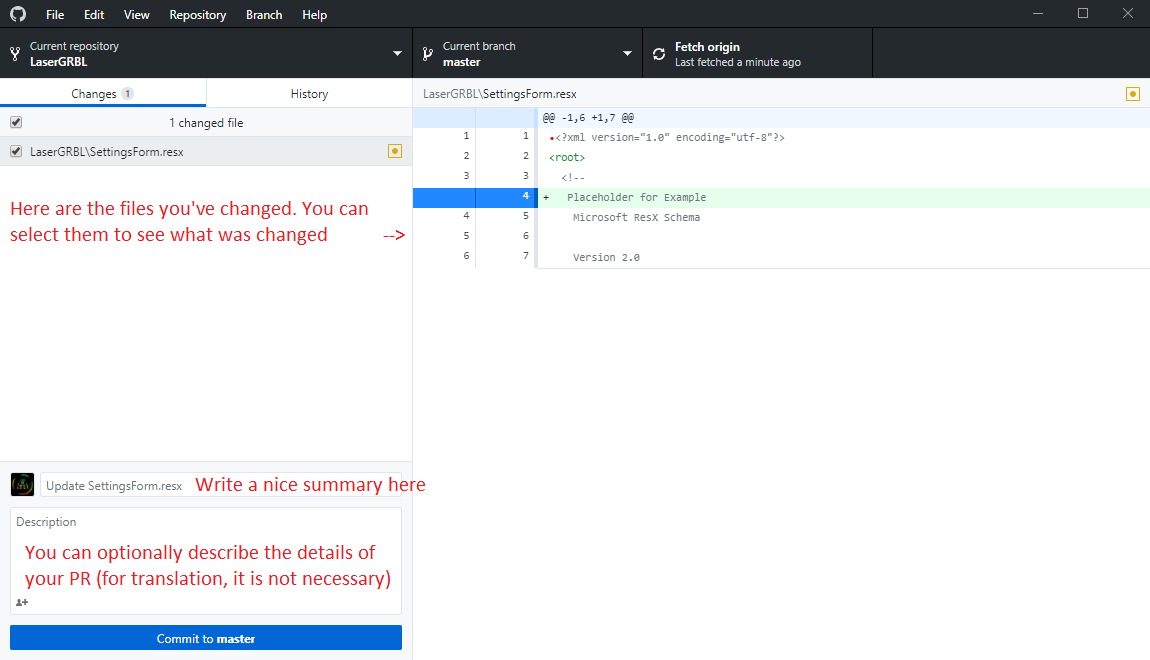
Task: Minimize the GitHub Desktop window
Action: [x=1038, y=13]
